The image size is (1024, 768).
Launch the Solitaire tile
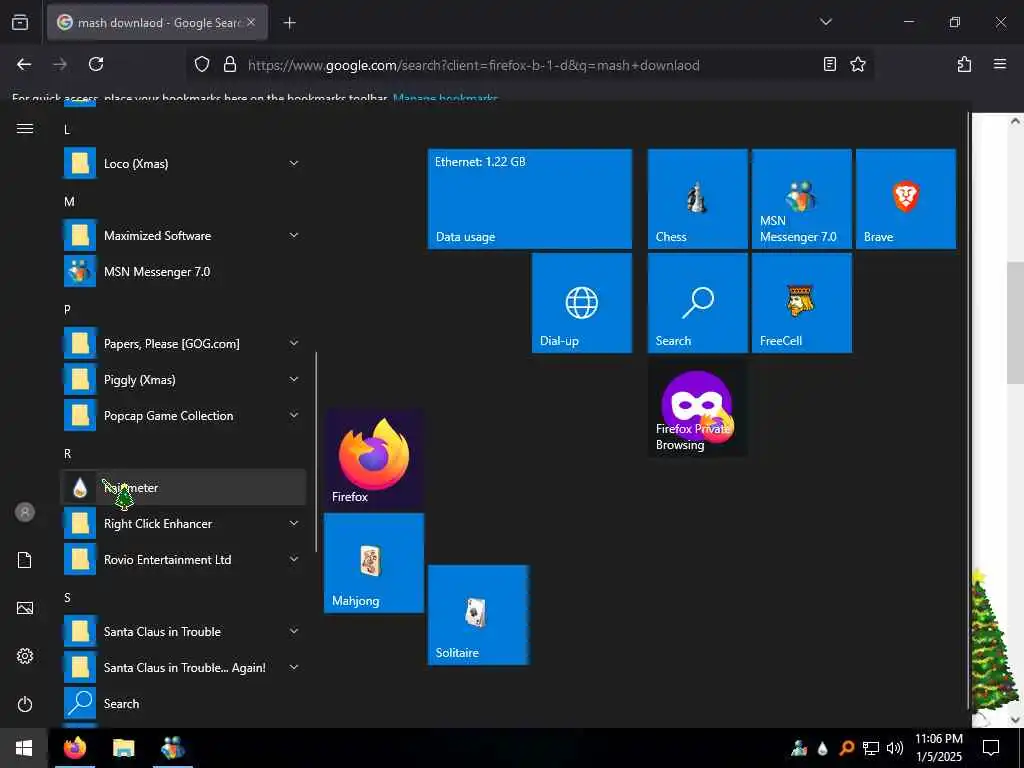(478, 615)
